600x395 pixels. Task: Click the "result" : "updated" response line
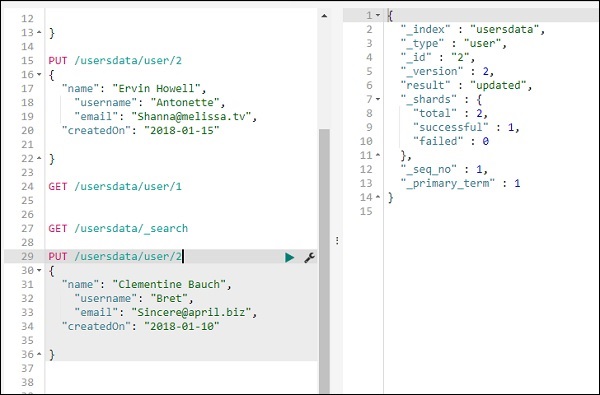tap(466, 85)
